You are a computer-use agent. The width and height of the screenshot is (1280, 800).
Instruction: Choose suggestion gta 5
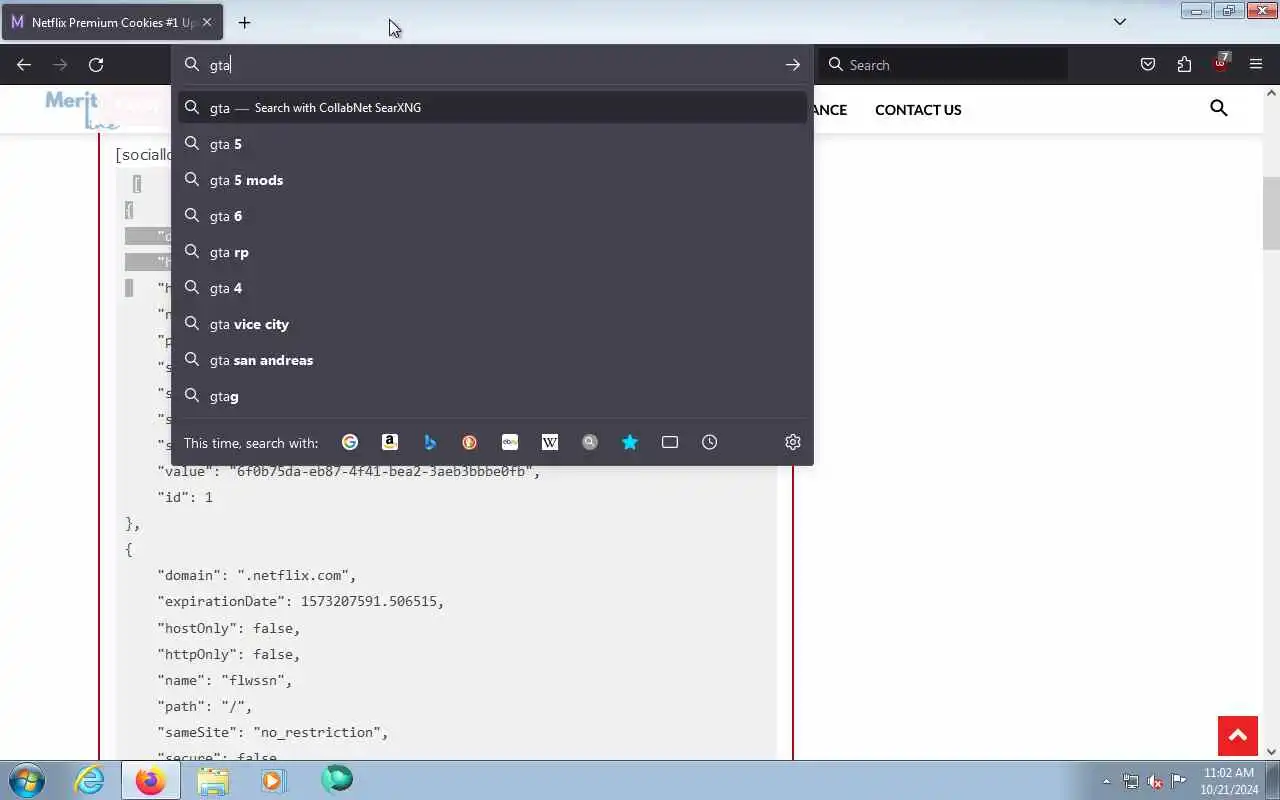click(x=493, y=144)
